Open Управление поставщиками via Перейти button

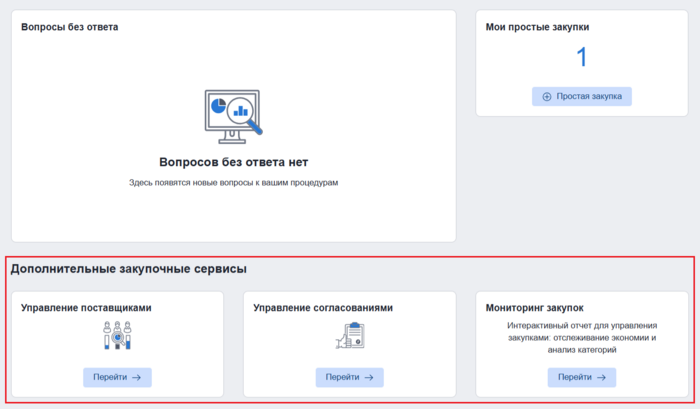click(x=117, y=377)
